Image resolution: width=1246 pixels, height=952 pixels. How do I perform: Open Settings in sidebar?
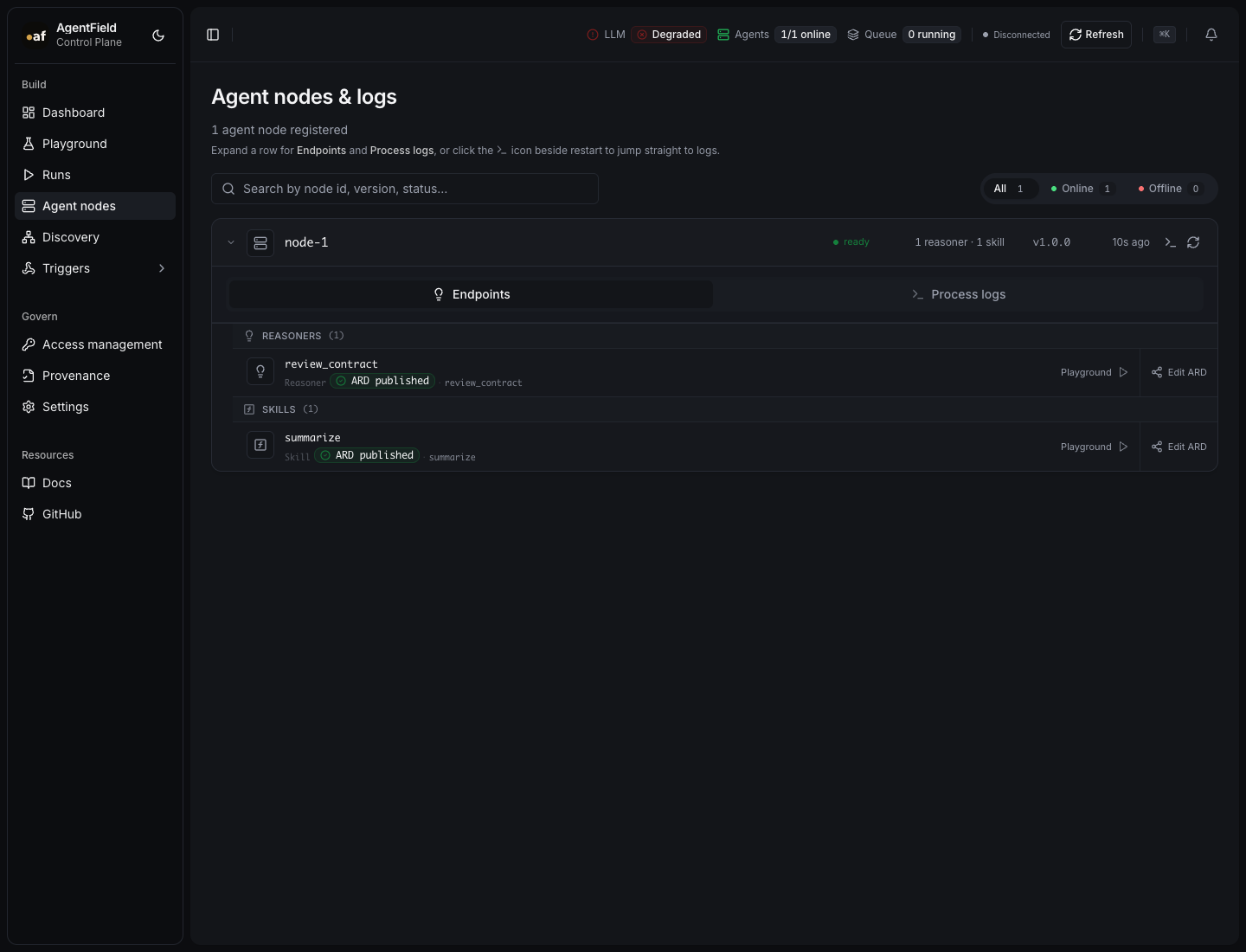[95, 407]
